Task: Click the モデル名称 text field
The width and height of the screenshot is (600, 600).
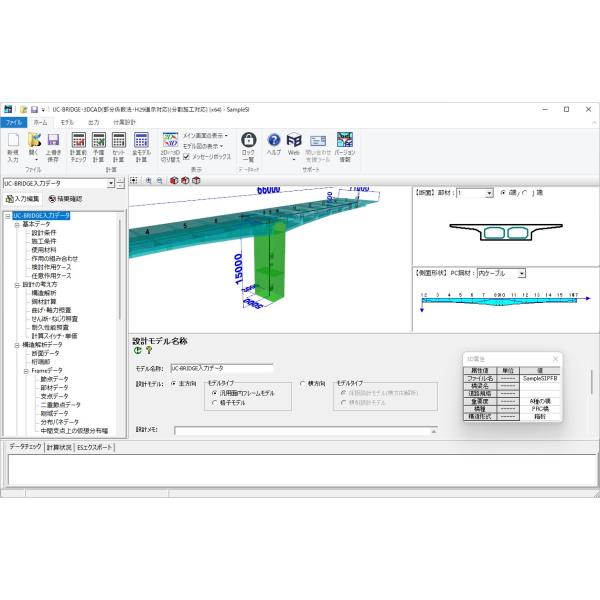Action: 221,368
